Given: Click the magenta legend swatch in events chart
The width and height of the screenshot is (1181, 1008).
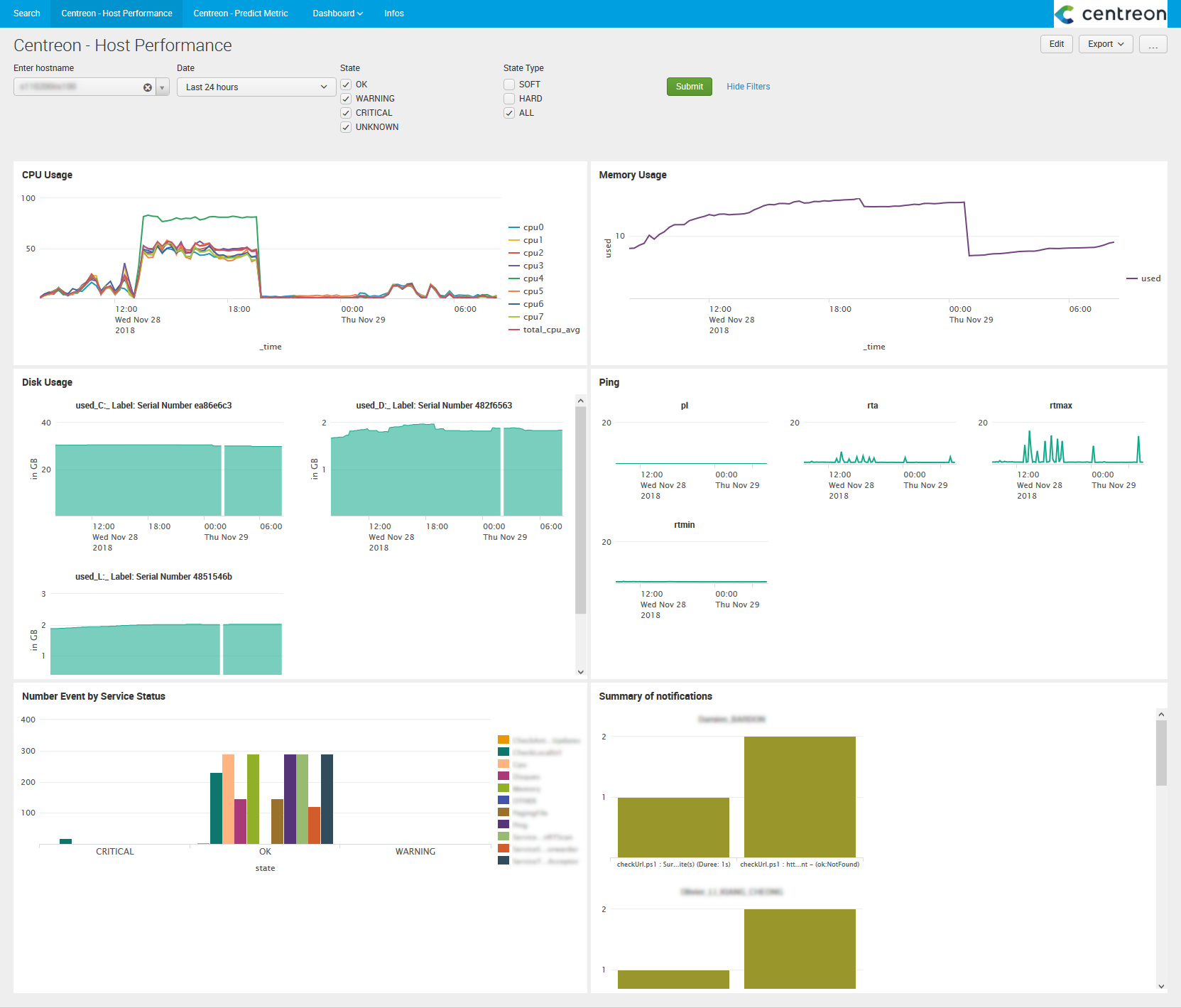Looking at the screenshot, I should (x=504, y=776).
